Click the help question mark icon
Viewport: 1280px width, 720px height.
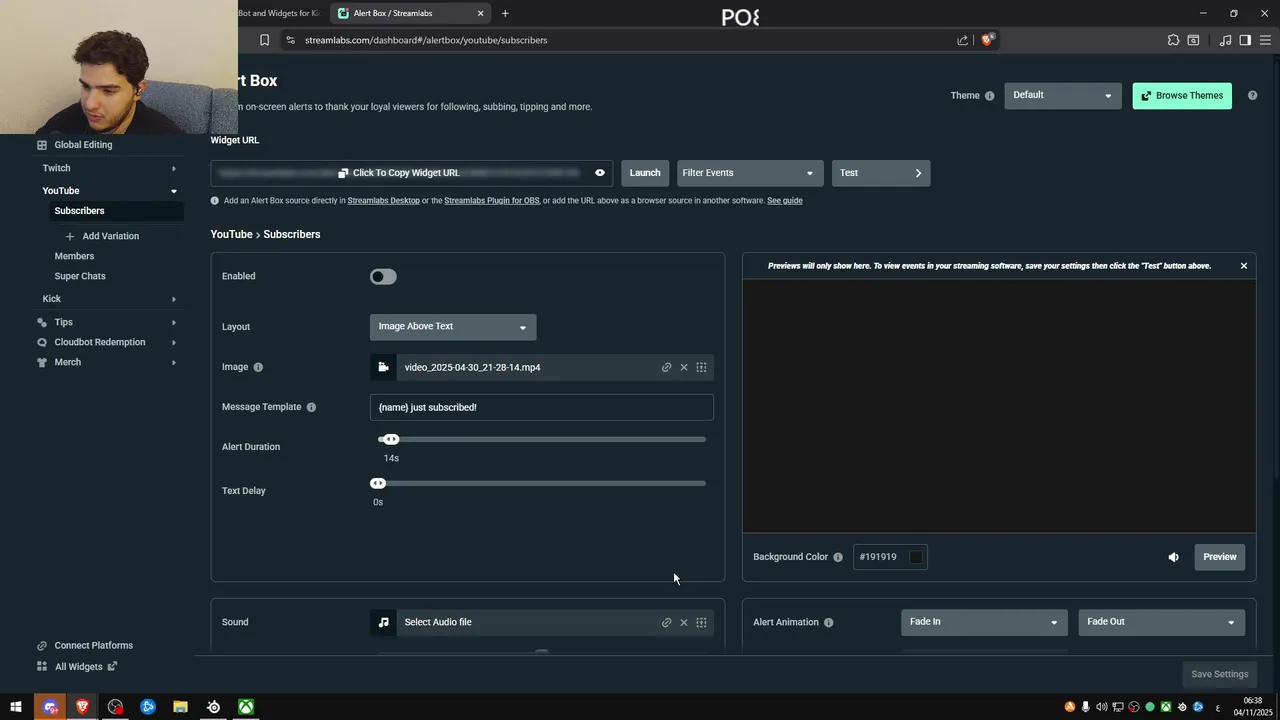coord(1252,96)
